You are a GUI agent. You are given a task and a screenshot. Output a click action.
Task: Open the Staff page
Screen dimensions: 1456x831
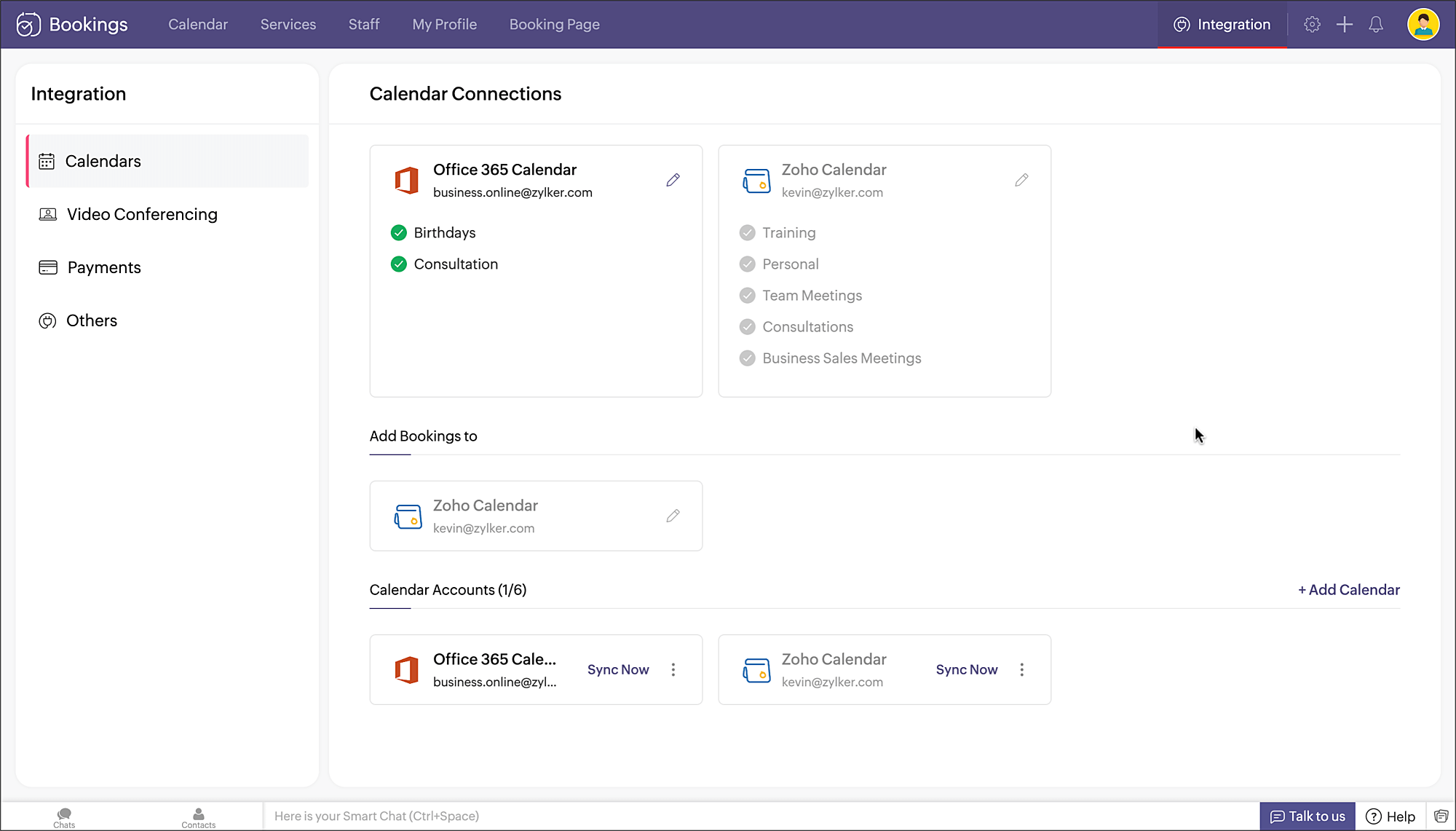point(364,25)
